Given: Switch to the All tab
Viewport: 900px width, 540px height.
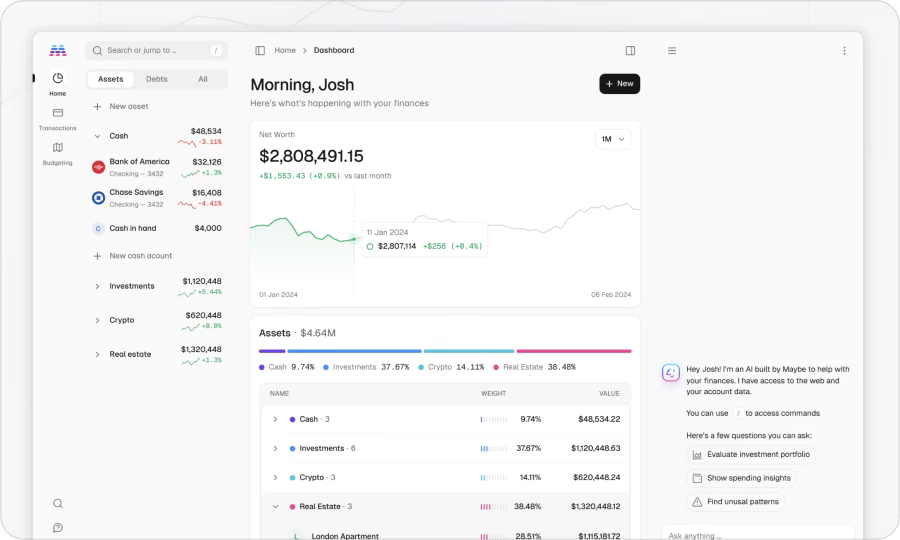Looking at the screenshot, I should [203, 79].
